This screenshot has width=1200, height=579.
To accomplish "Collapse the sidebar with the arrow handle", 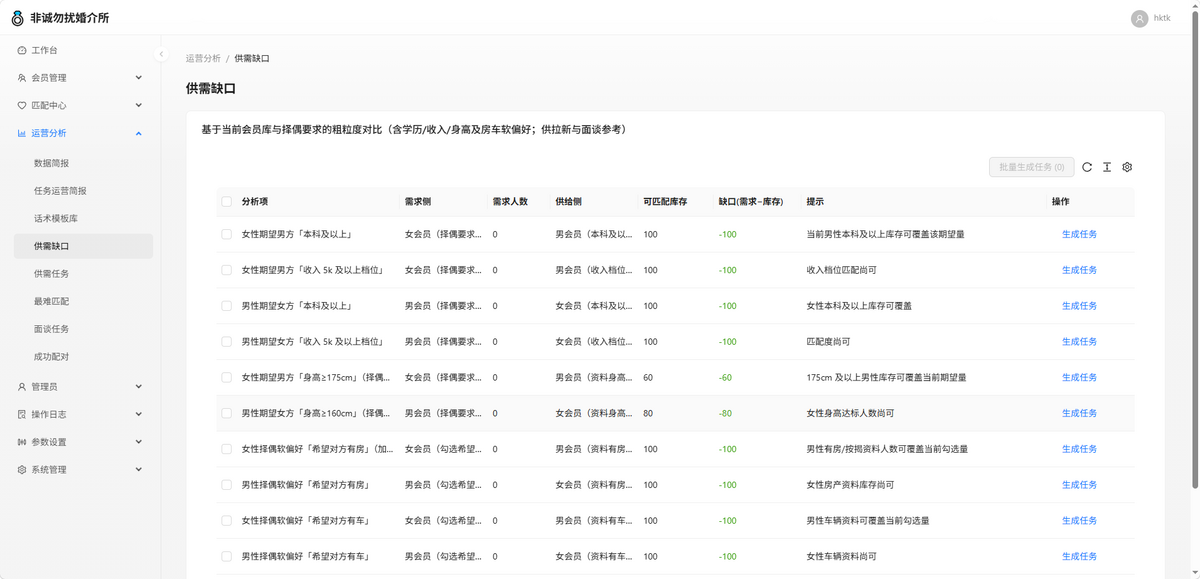I will click(161, 54).
